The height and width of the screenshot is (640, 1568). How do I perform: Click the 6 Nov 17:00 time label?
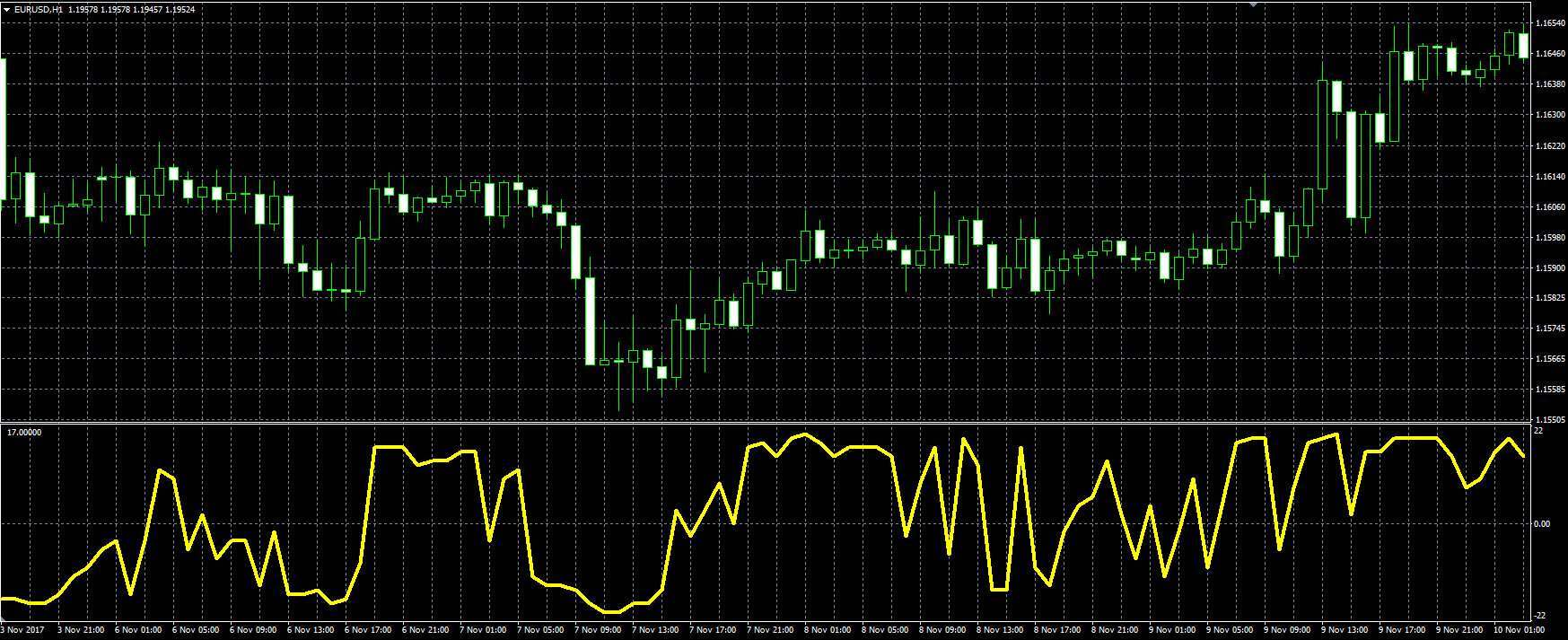pyautogui.click(x=368, y=630)
